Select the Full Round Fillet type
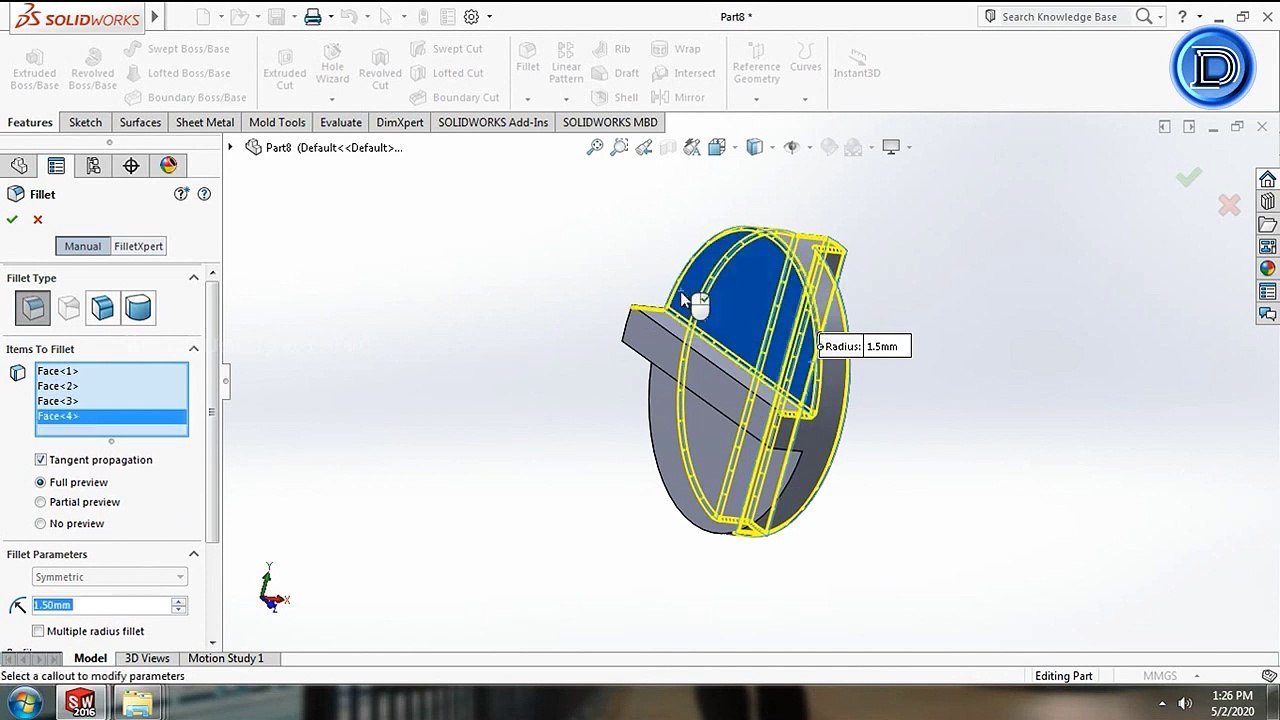 (138, 308)
